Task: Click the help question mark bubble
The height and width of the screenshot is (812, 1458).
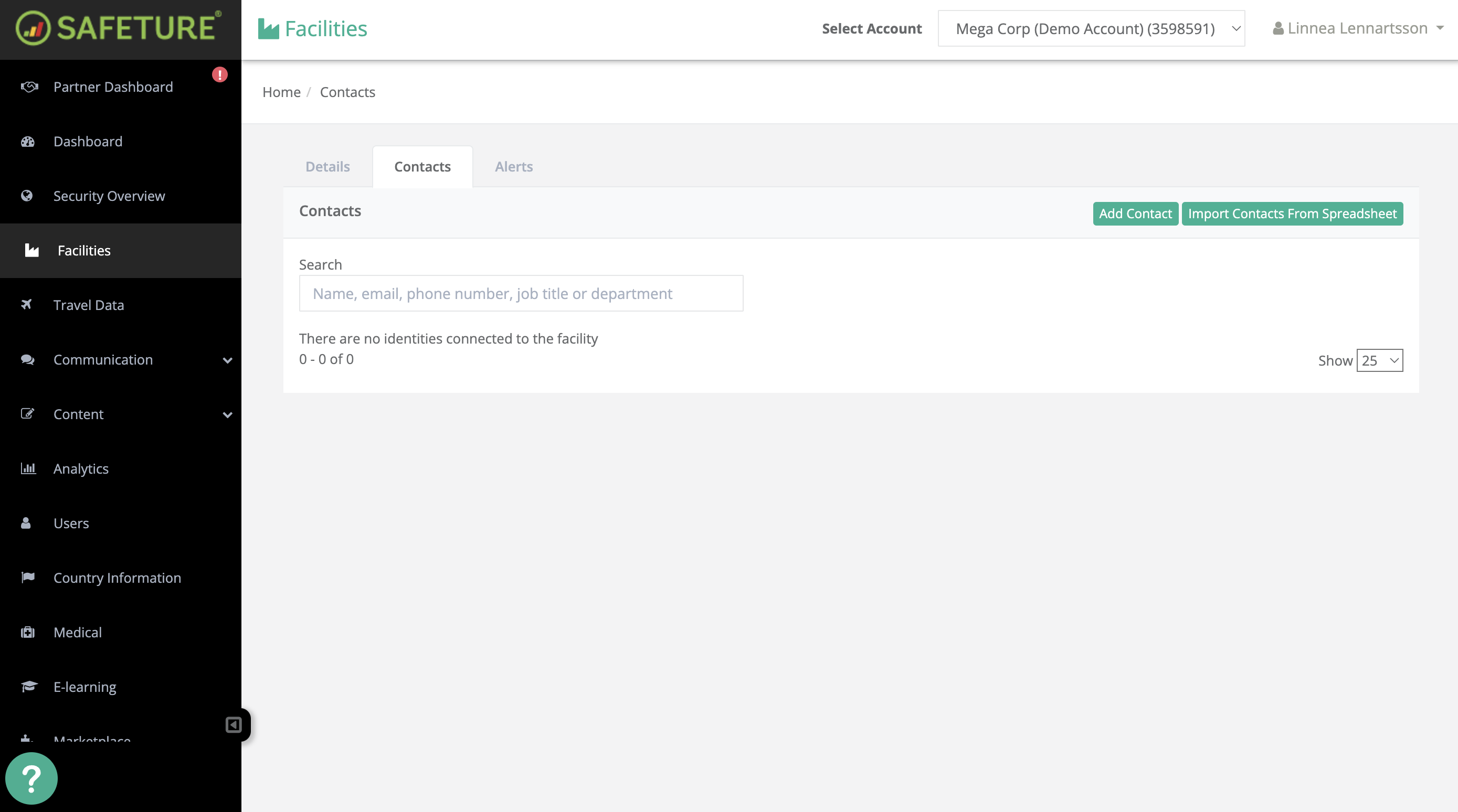Action: pyautogui.click(x=31, y=778)
